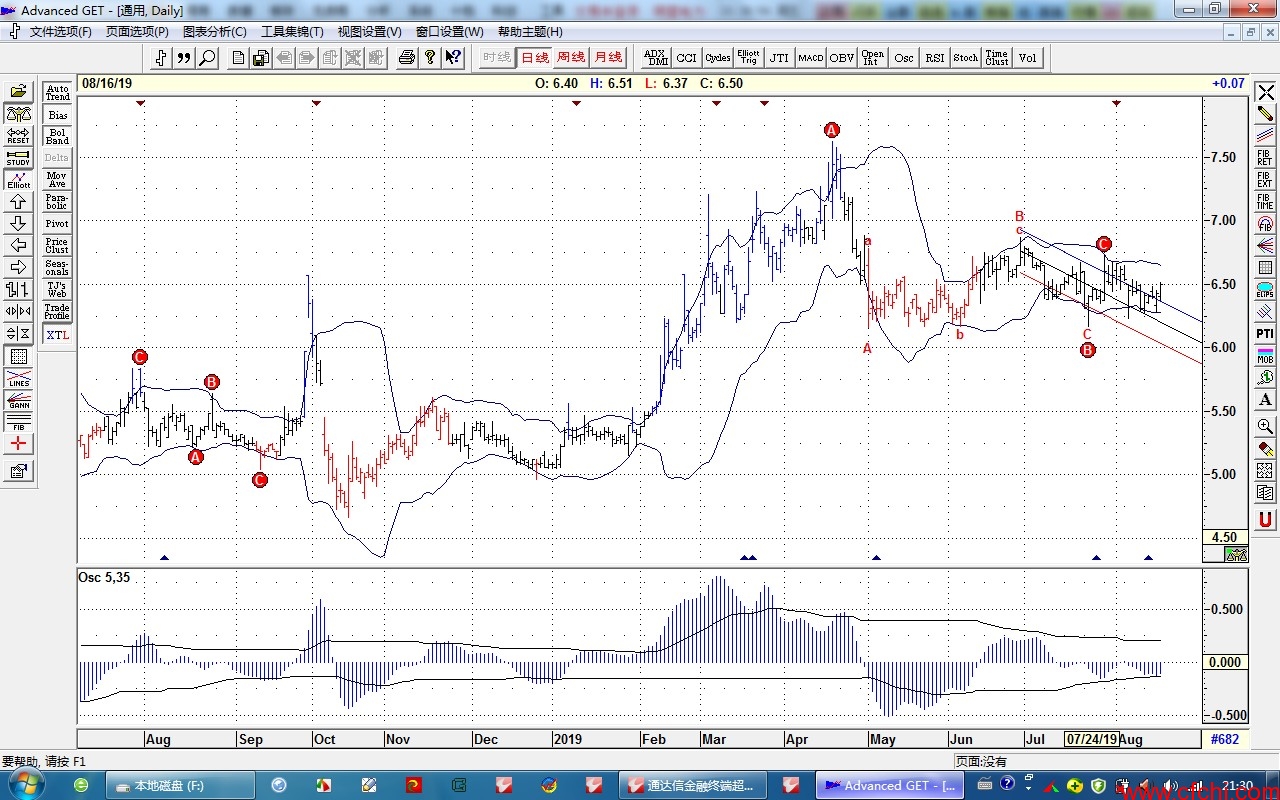
Task: Switch to 周线 weekly chart
Action: [571, 58]
